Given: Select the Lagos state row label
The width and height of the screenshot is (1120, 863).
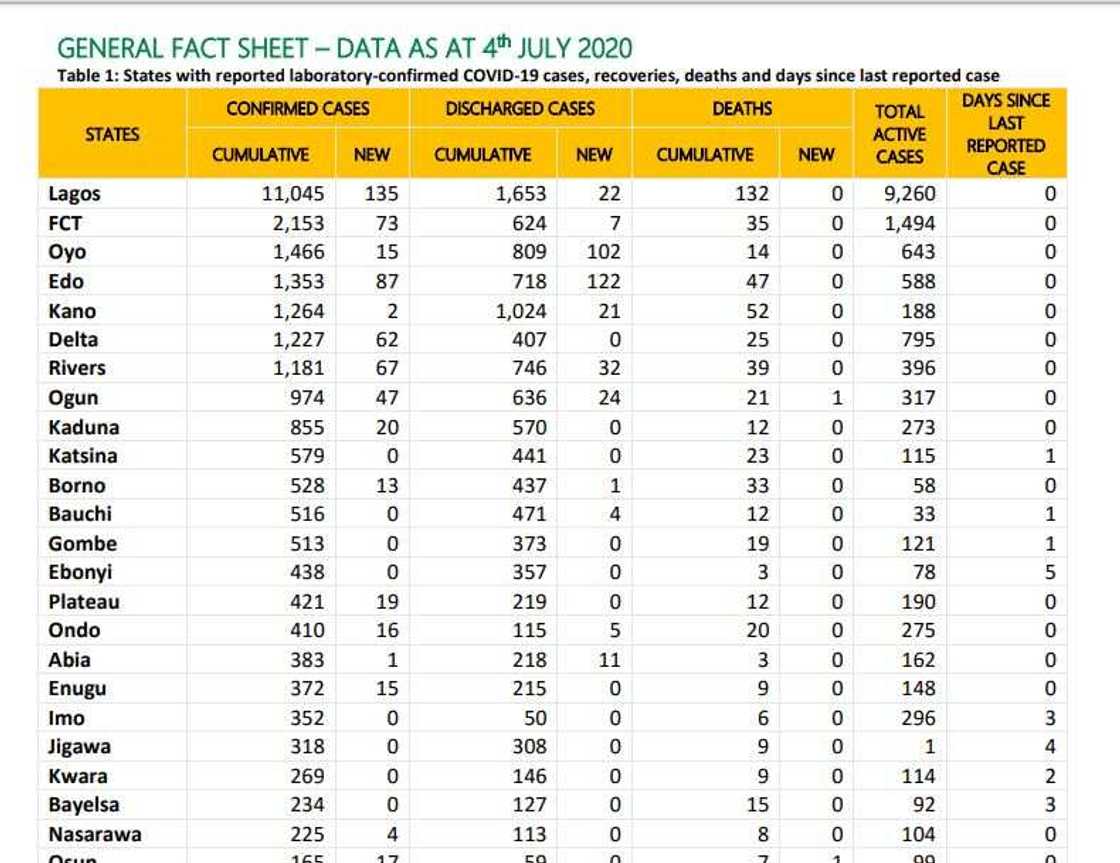Looking at the screenshot, I should coord(74,194).
